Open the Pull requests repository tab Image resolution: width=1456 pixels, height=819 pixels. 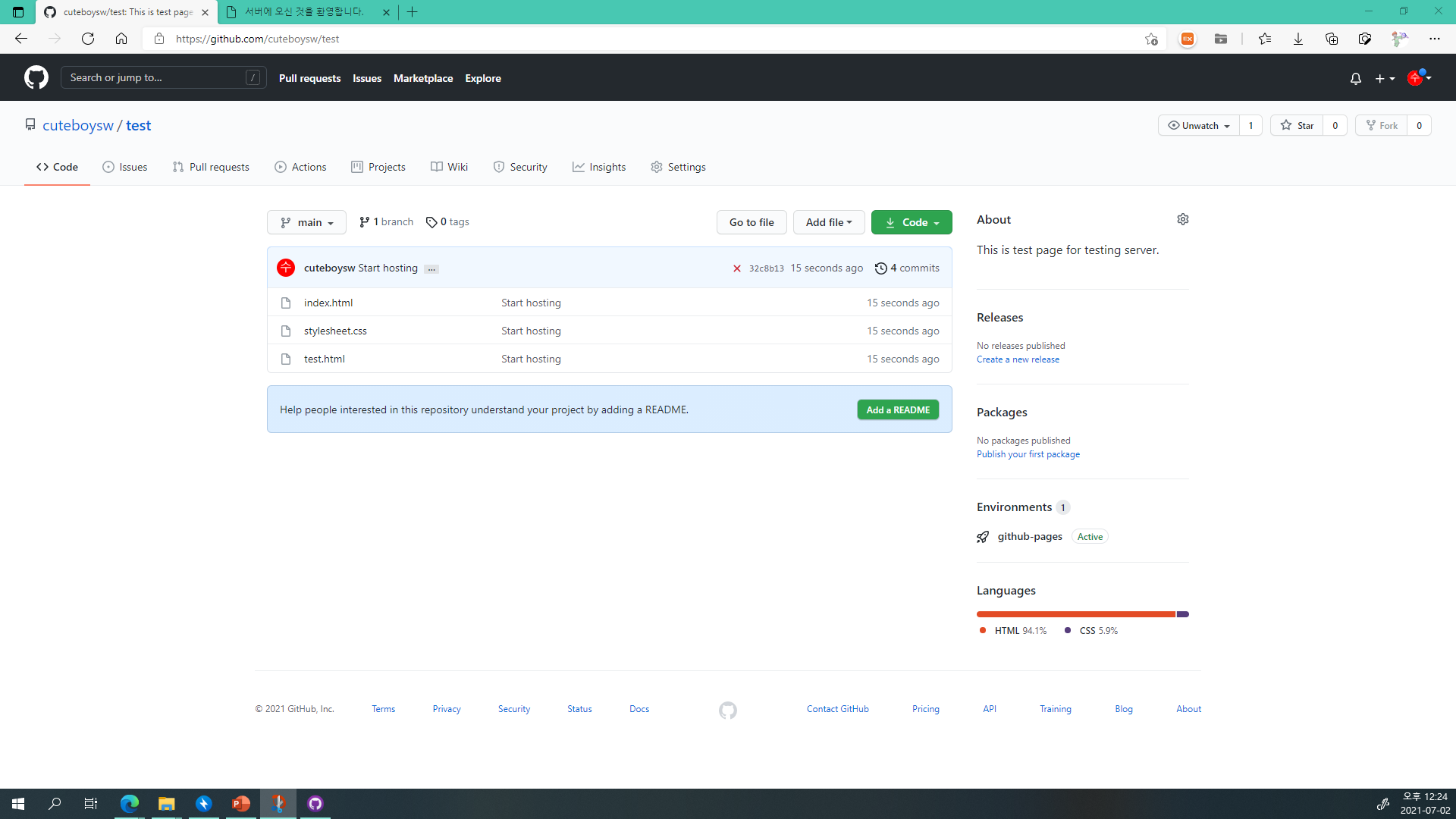tap(211, 167)
